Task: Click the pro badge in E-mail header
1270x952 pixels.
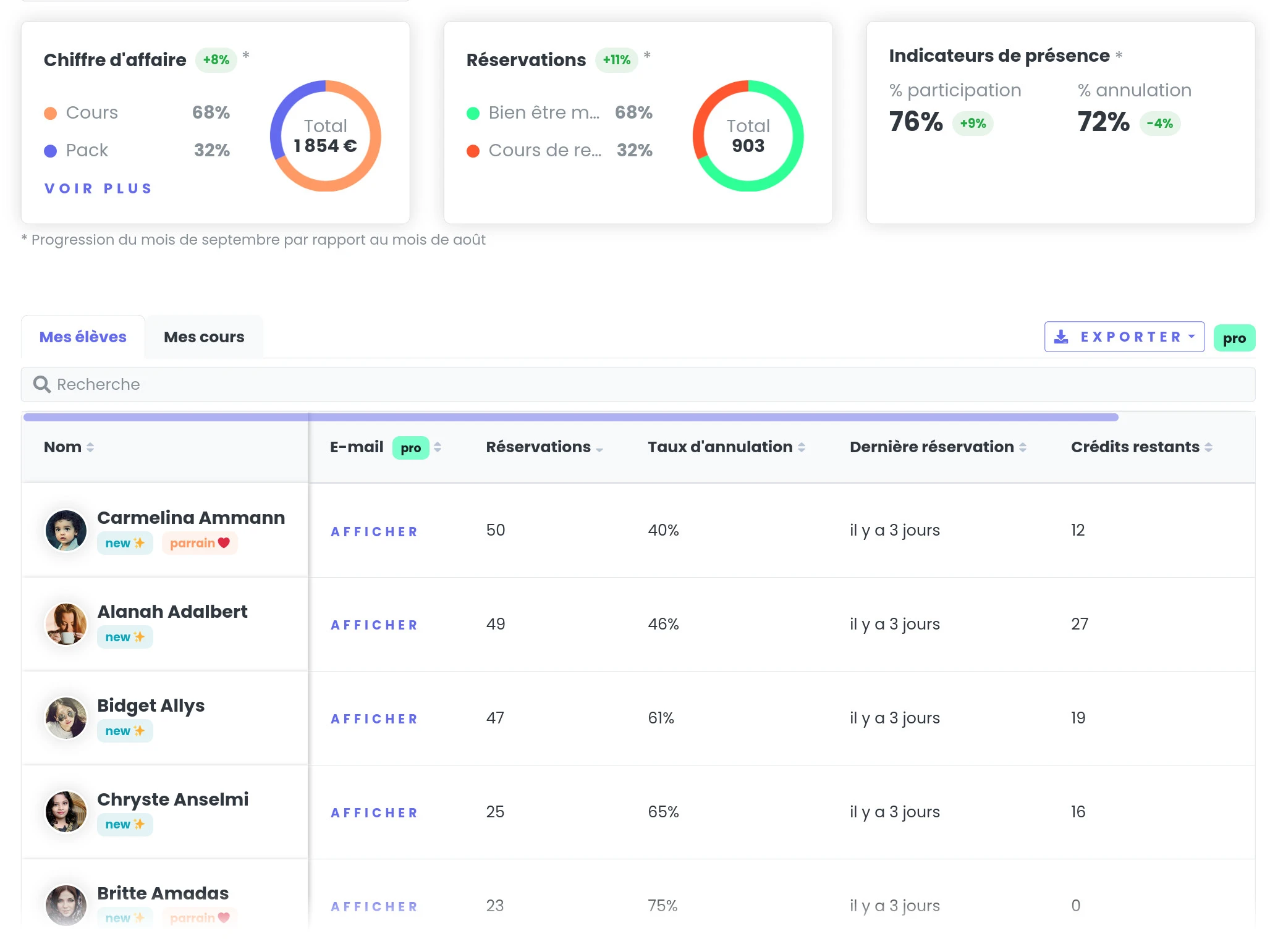Action: pos(411,448)
